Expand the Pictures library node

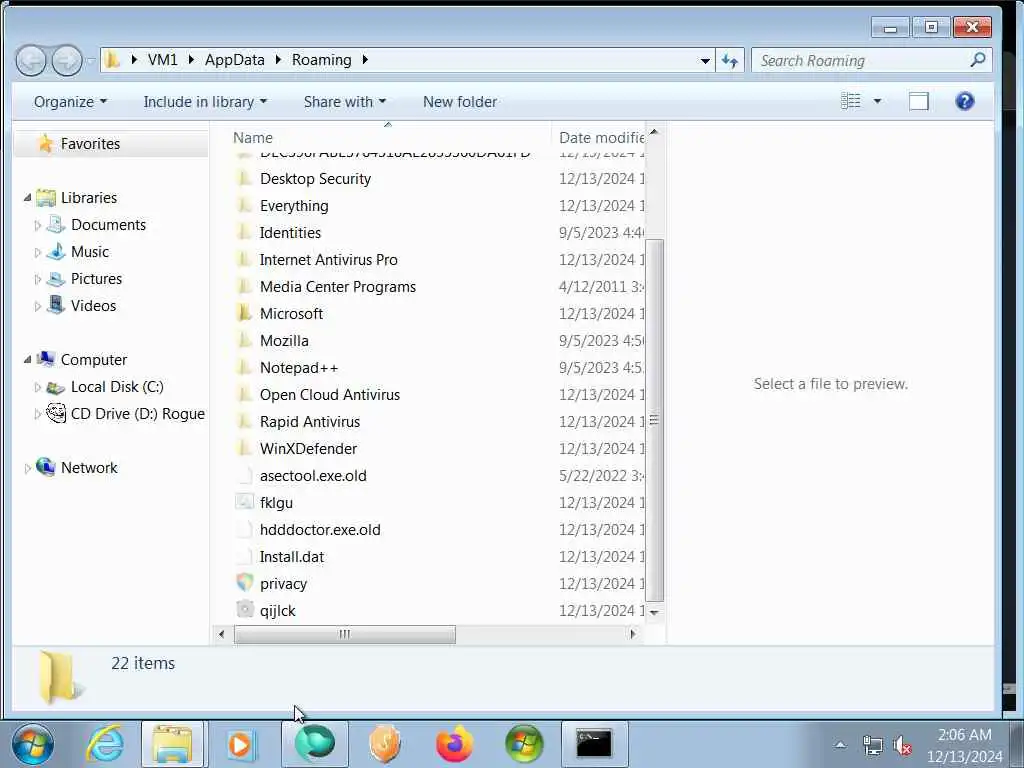click(x=38, y=280)
